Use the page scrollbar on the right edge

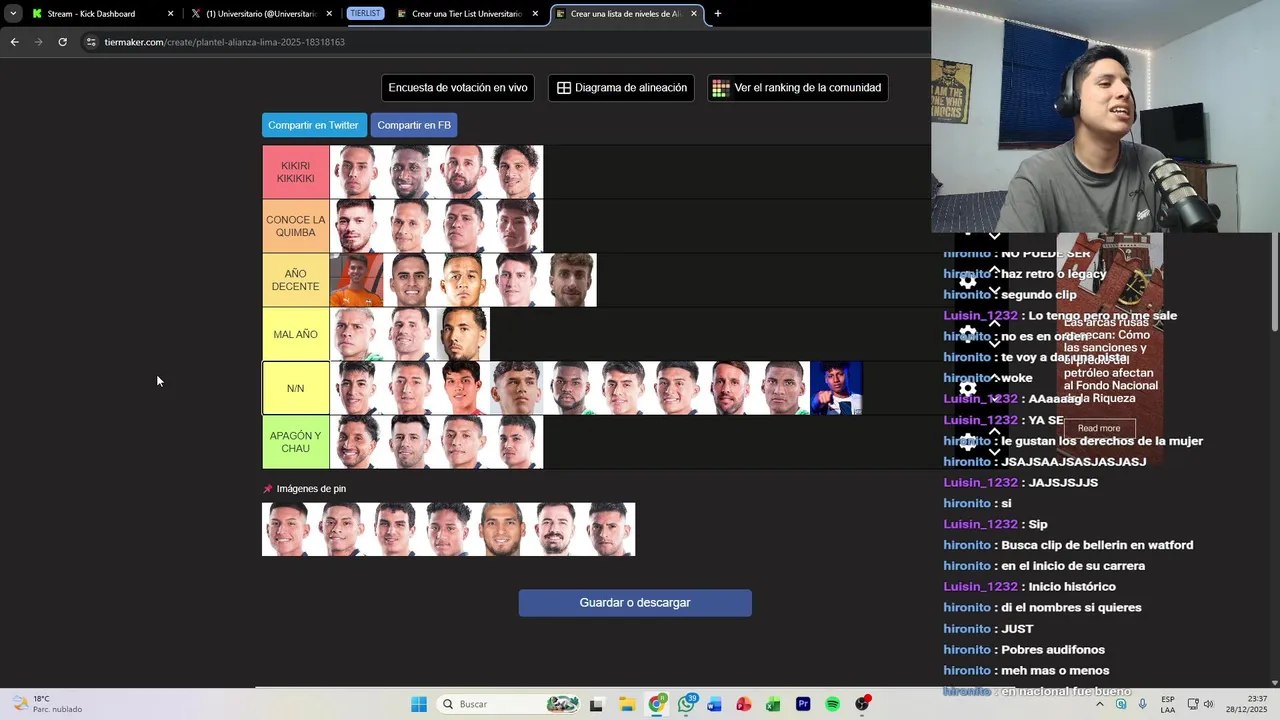click(1274, 282)
